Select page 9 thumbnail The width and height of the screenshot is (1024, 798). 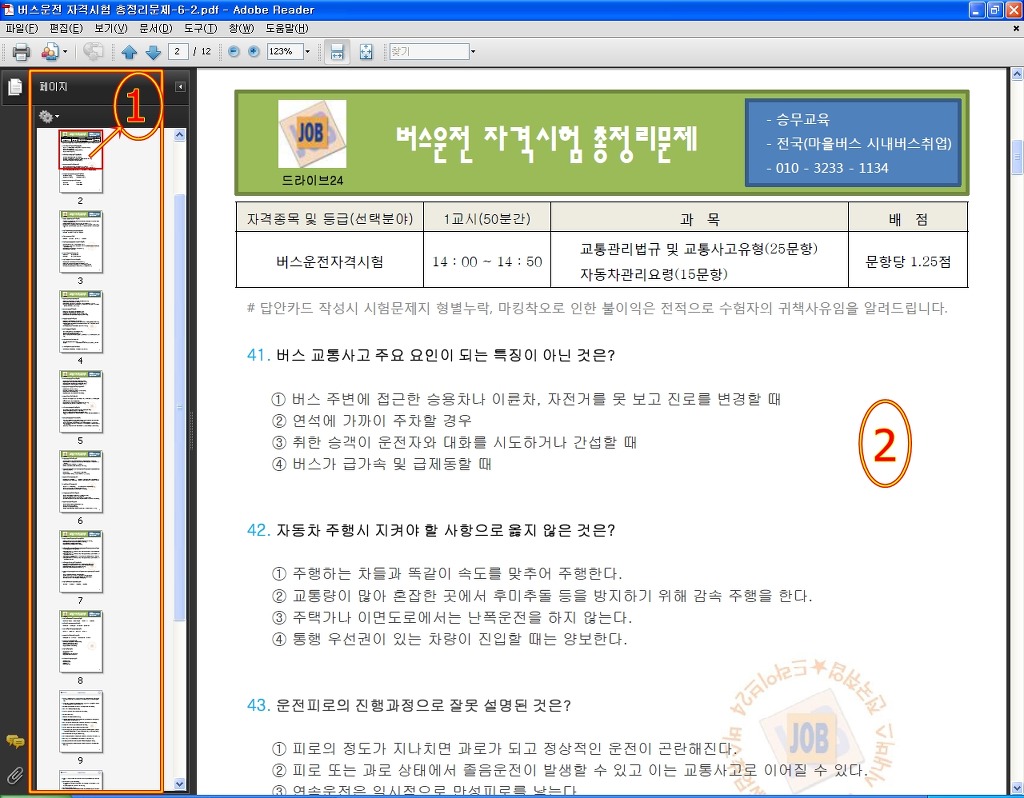point(80,722)
